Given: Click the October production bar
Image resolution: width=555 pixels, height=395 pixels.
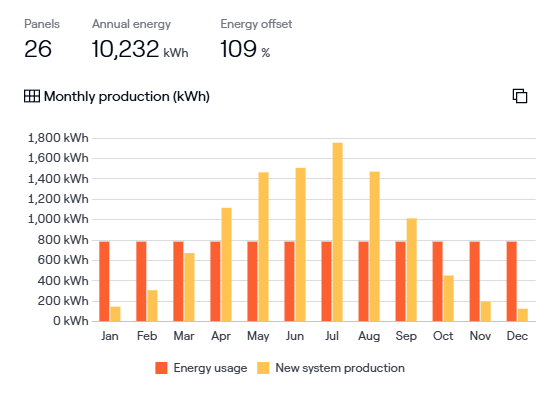Looking at the screenshot, I should click(x=449, y=299).
